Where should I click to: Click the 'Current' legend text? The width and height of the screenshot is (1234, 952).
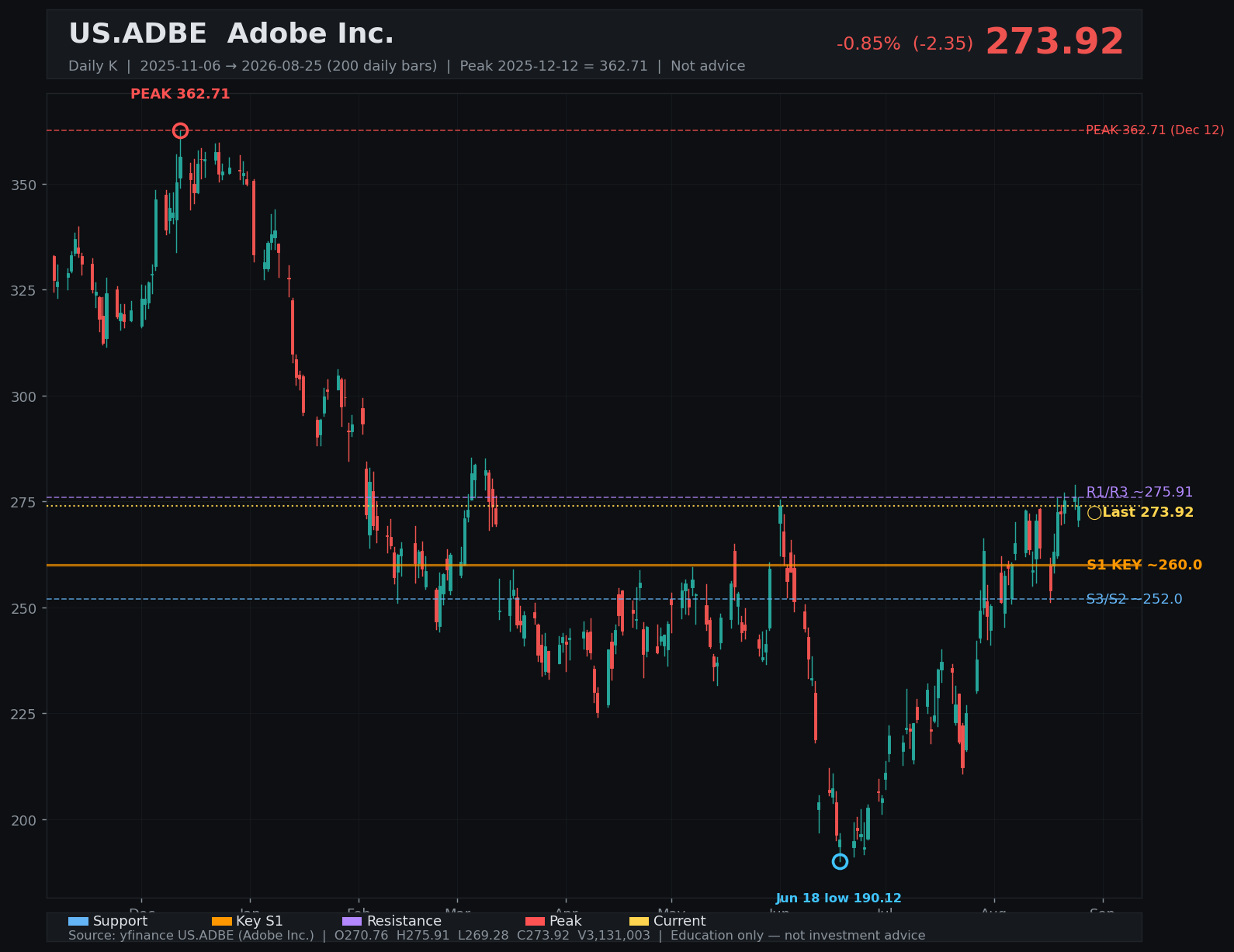pyautogui.click(x=680, y=921)
